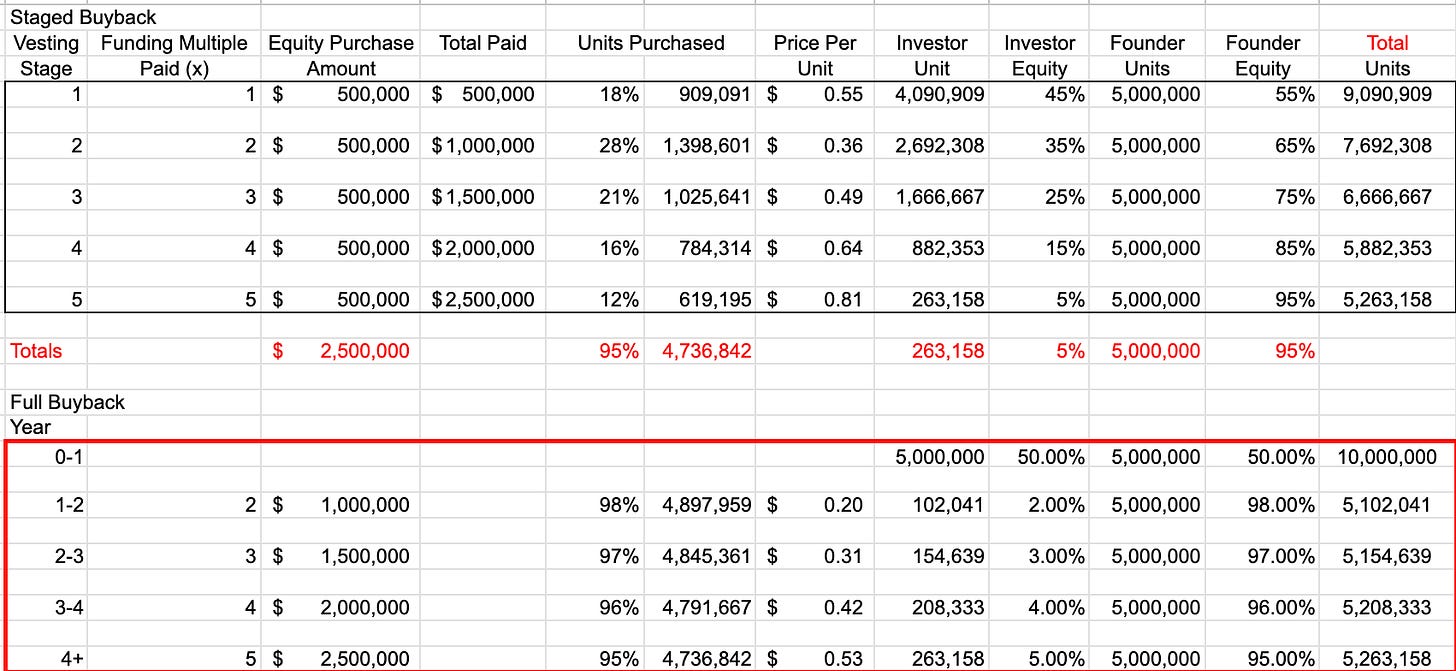Viewport: 1456px width, 671px height.
Task: Select the 'Staged Buyback' heading cell
Action: 83,17
